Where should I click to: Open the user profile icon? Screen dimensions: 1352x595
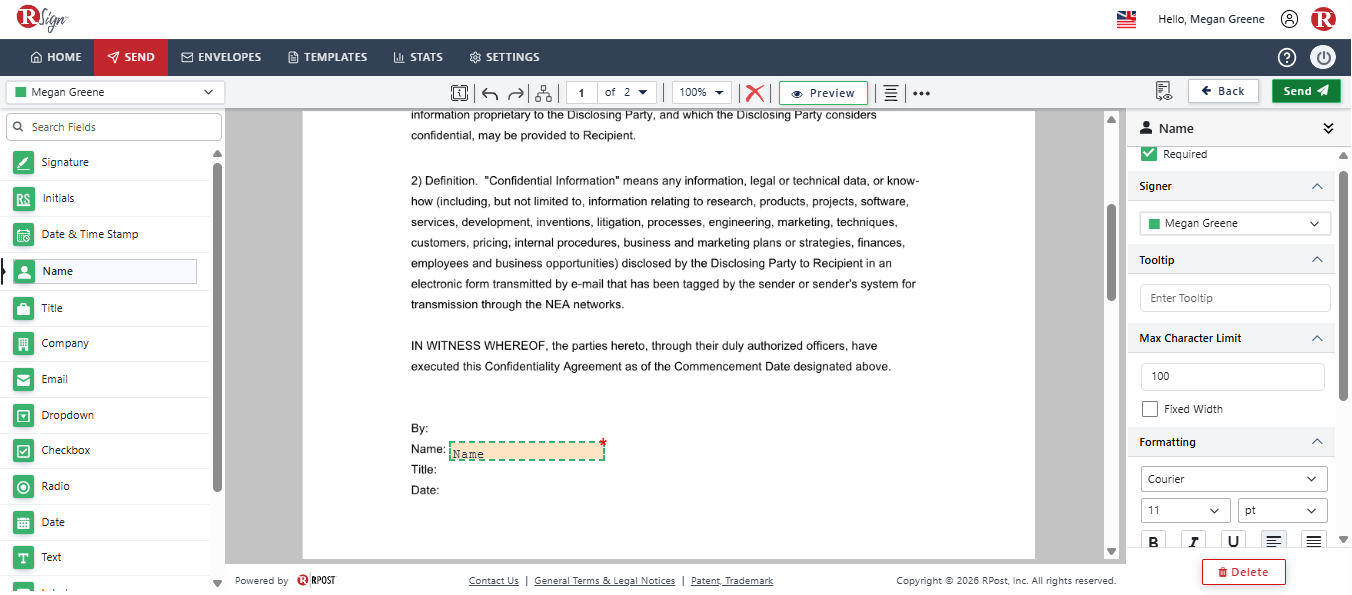pyautogui.click(x=1290, y=19)
